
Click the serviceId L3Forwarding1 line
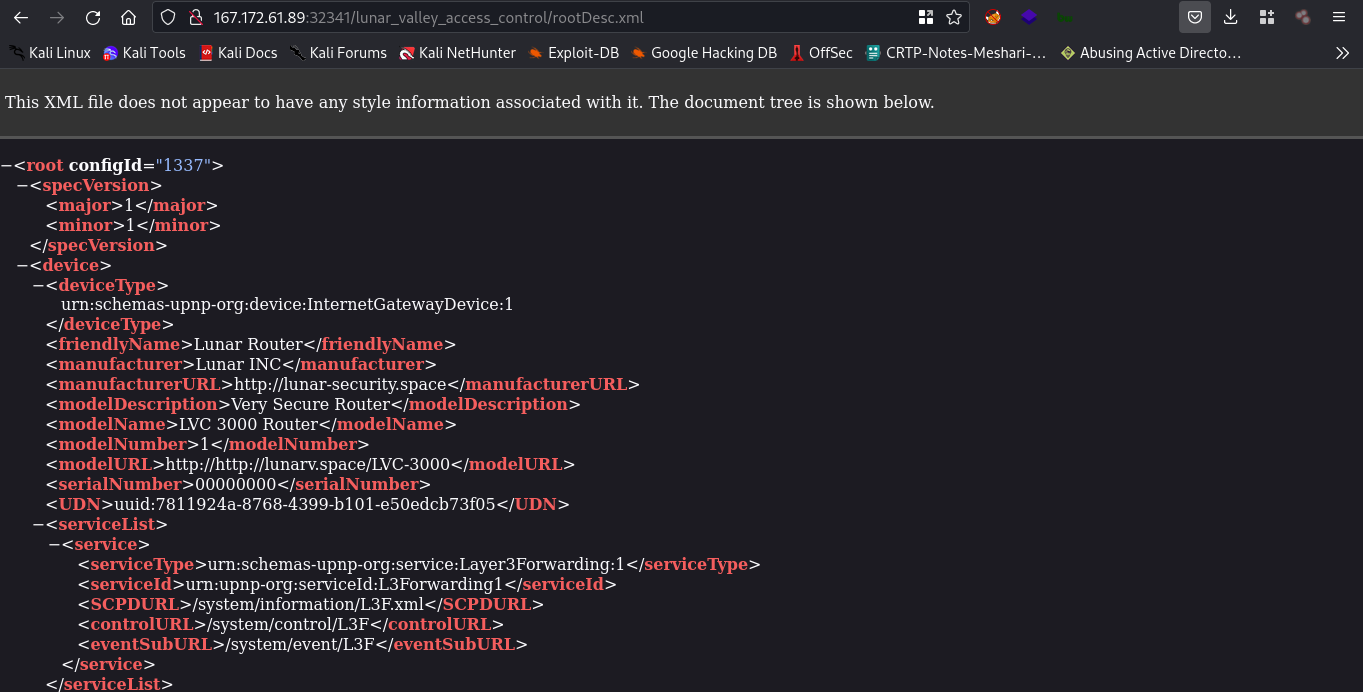(347, 584)
